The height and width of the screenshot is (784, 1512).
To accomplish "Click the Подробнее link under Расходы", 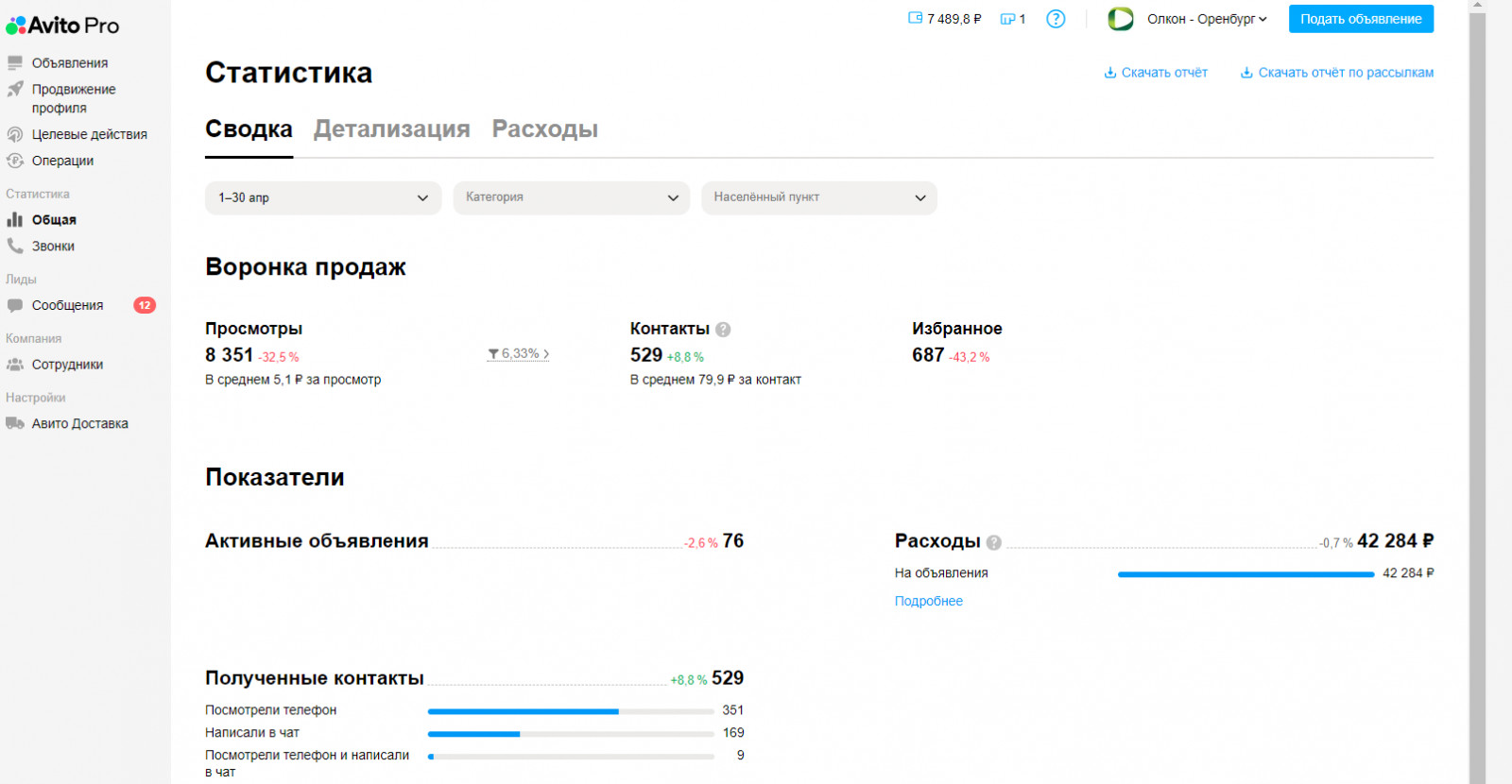I will (929, 601).
